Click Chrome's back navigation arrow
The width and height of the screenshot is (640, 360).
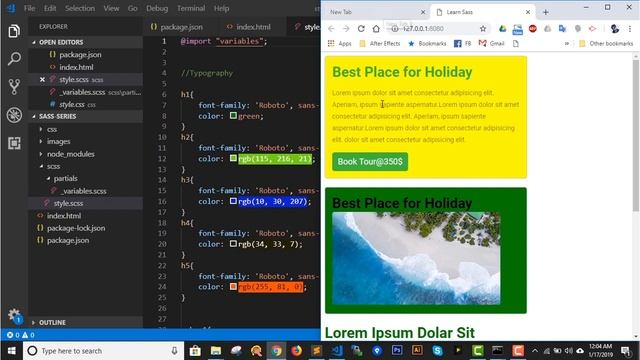(331, 29)
